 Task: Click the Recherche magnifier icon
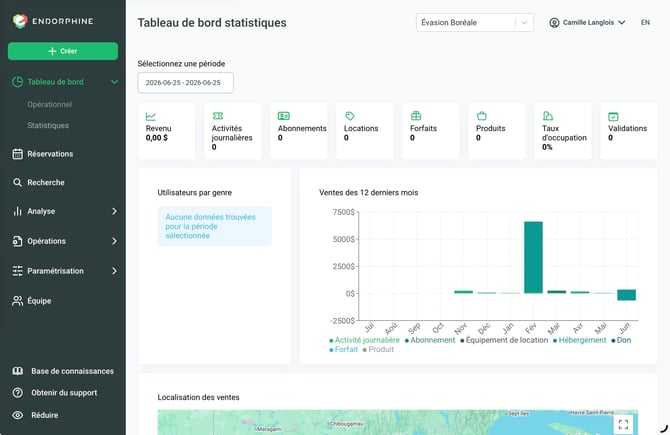tap(18, 182)
